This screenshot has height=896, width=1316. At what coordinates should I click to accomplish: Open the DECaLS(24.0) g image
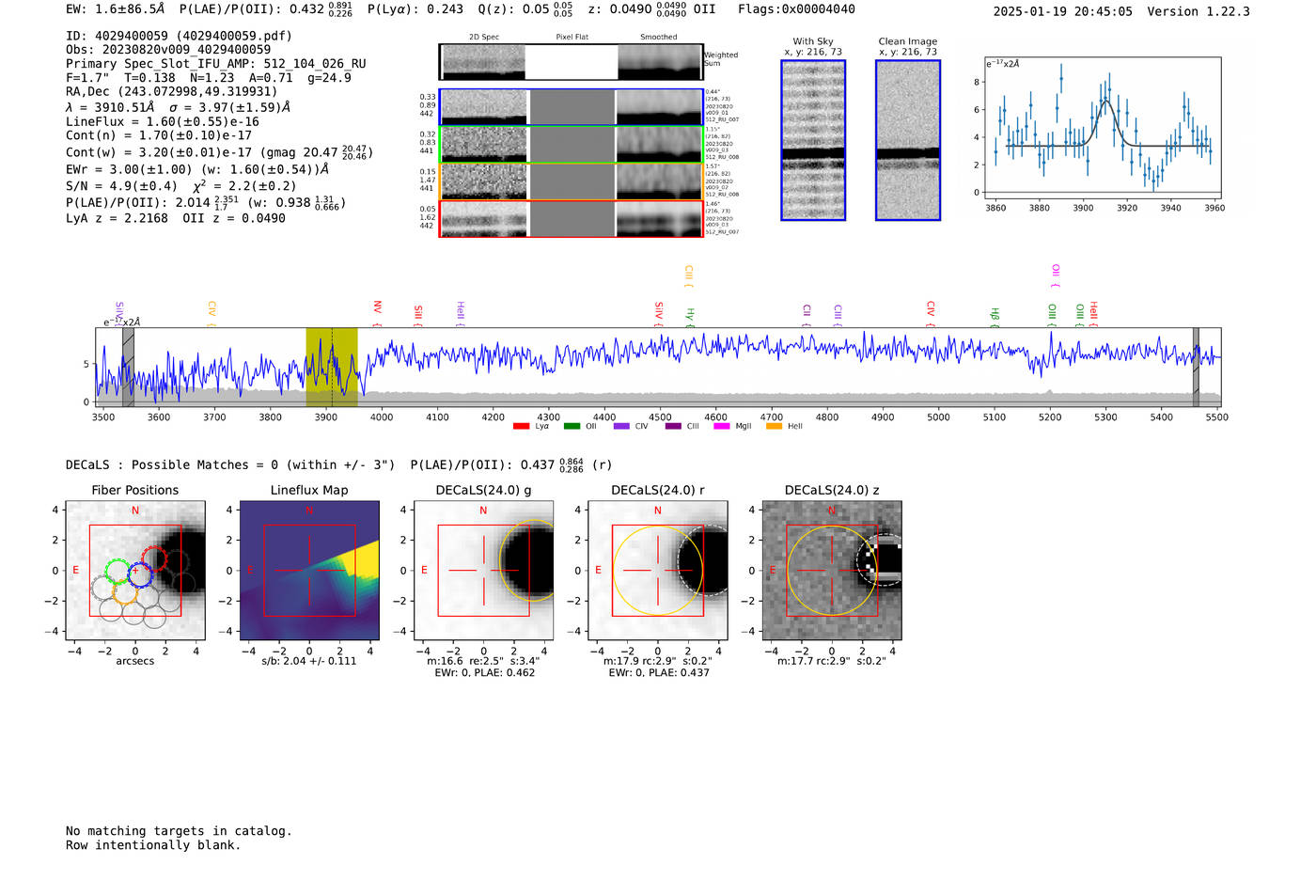click(x=483, y=570)
